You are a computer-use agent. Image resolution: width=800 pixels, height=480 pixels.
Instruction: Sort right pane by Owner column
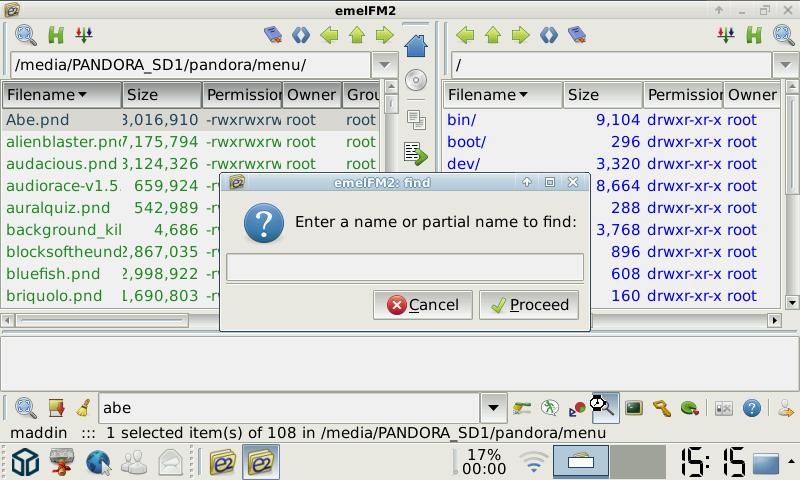752,94
